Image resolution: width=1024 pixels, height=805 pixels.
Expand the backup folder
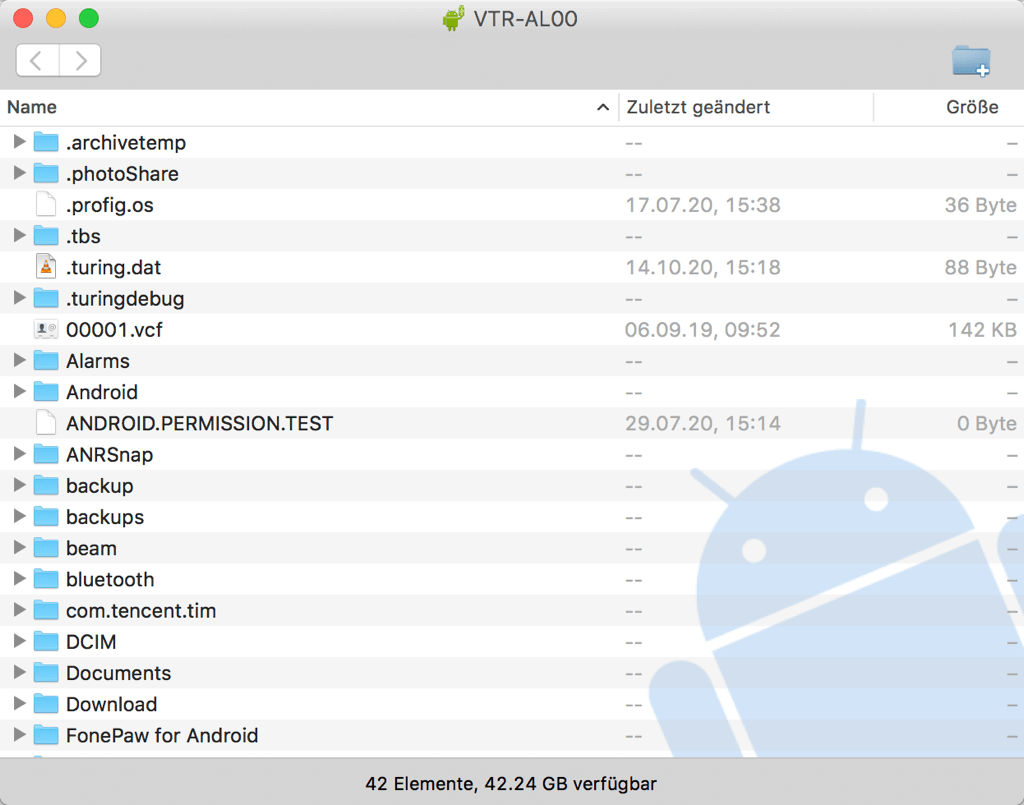(19, 485)
